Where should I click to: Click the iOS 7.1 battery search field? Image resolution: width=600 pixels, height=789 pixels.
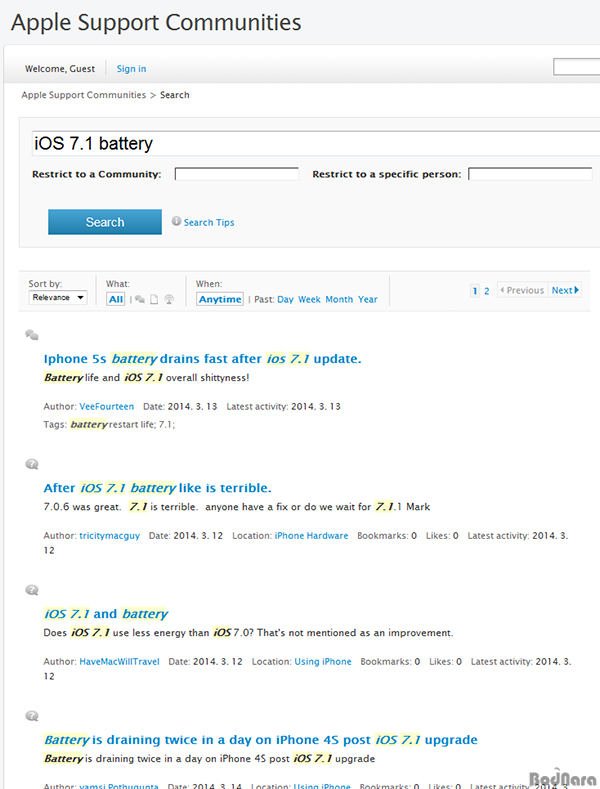pyautogui.click(x=316, y=143)
